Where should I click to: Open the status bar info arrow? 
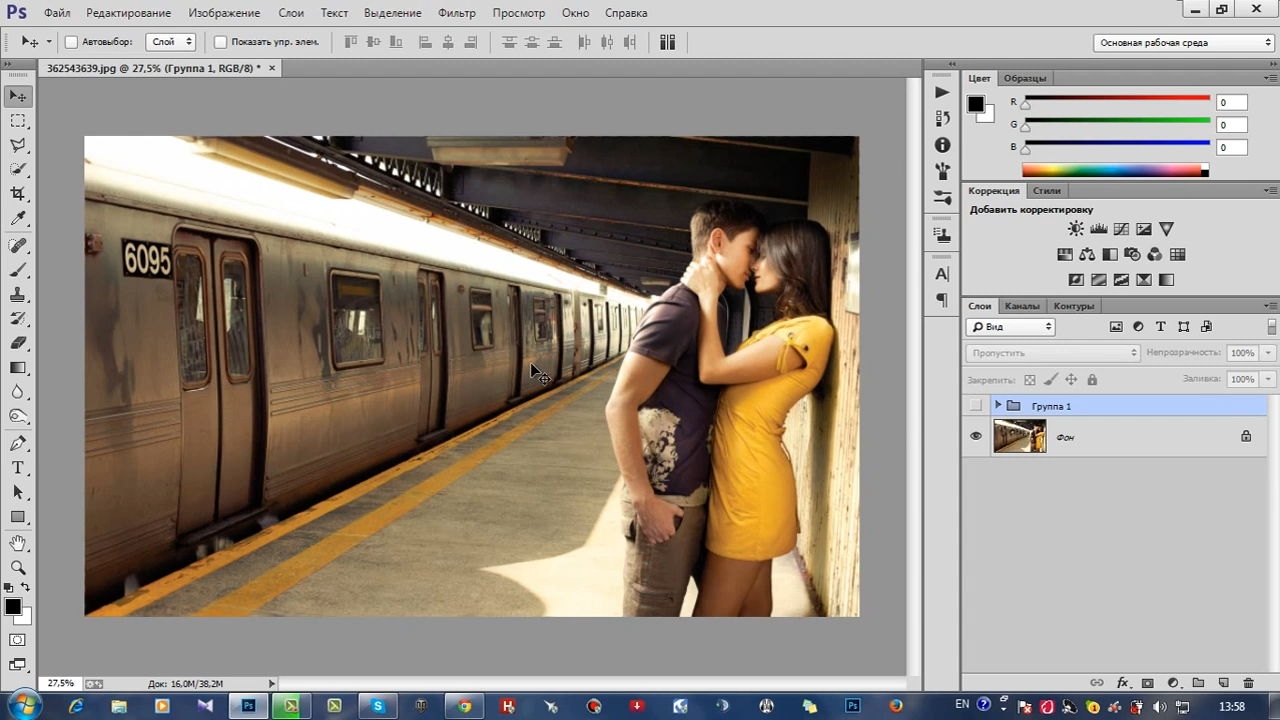[271, 684]
